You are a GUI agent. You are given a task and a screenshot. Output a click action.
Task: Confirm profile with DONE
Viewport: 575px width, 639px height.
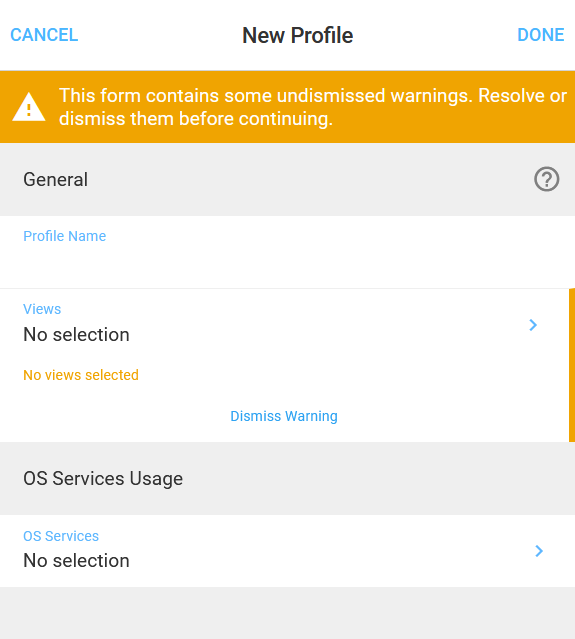tap(541, 35)
